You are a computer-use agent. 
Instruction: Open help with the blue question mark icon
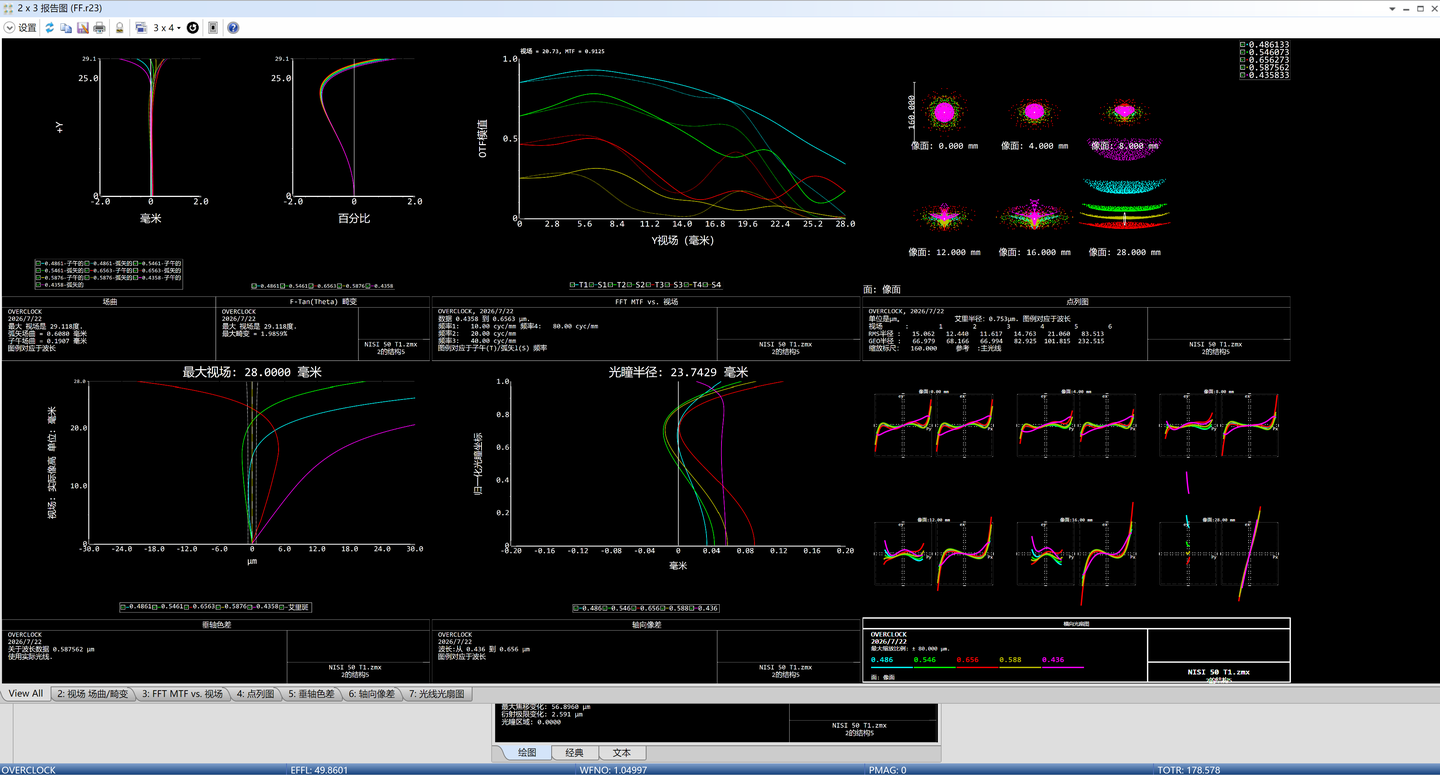click(x=233, y=28)
